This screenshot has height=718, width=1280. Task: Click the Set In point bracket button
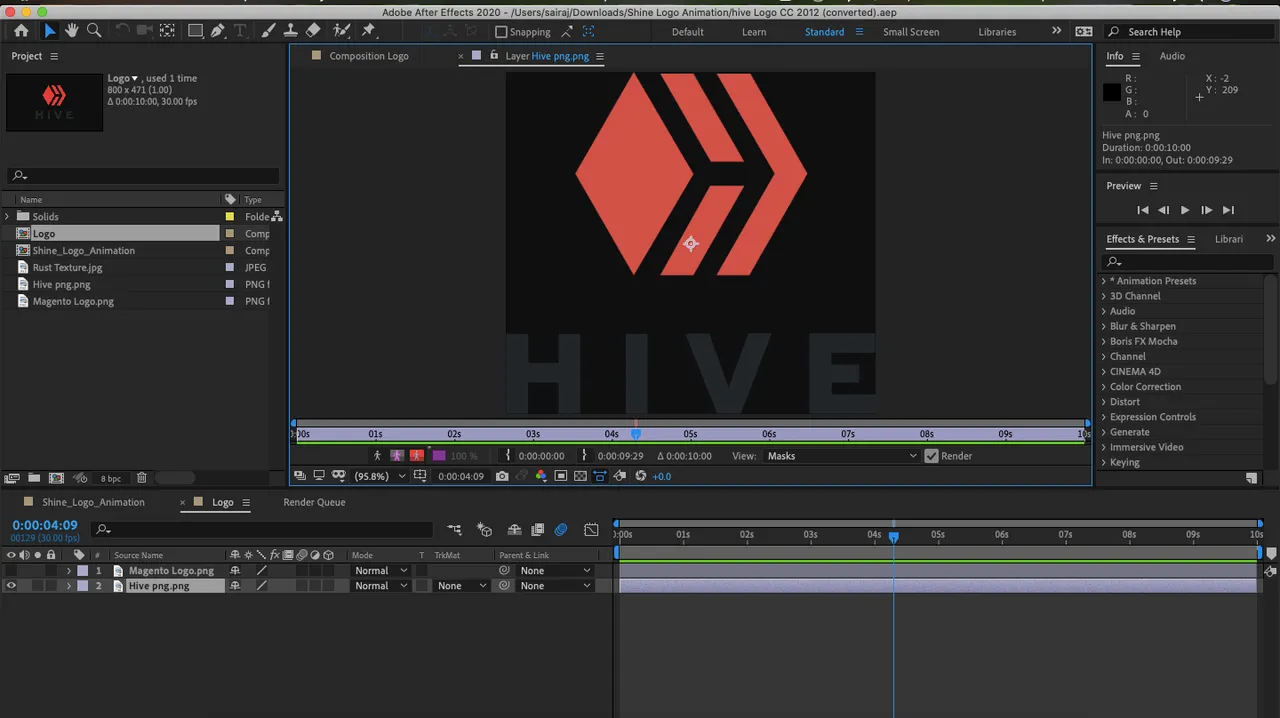[x=508, y=456]
